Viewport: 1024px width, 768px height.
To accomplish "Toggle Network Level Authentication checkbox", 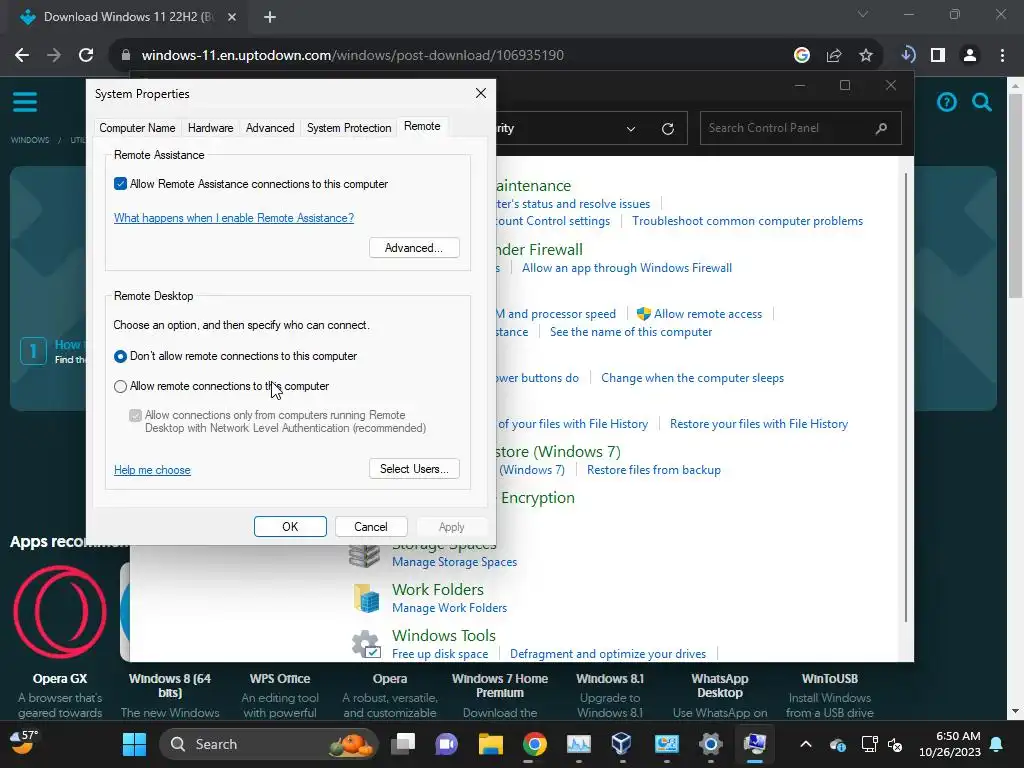I will click(x=135, y=416).
